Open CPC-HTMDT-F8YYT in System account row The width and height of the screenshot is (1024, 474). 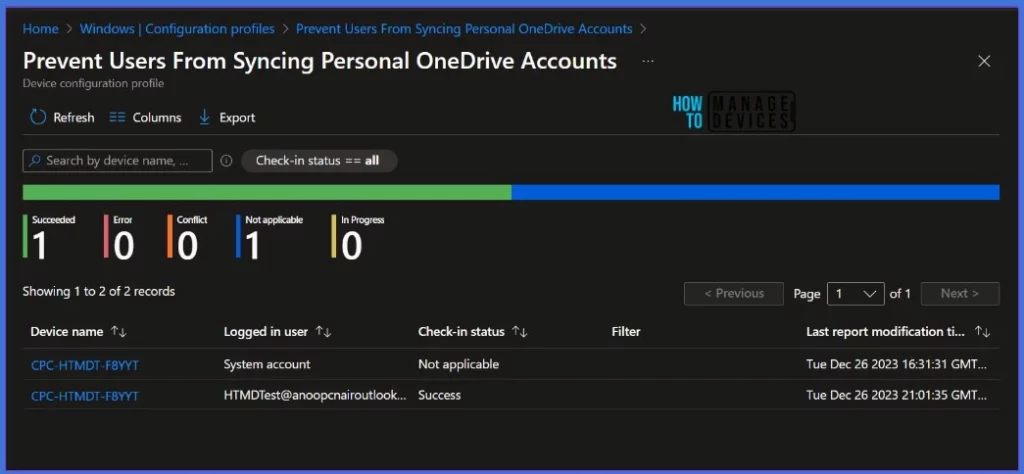pyautogui.click(x=85, y=365)
